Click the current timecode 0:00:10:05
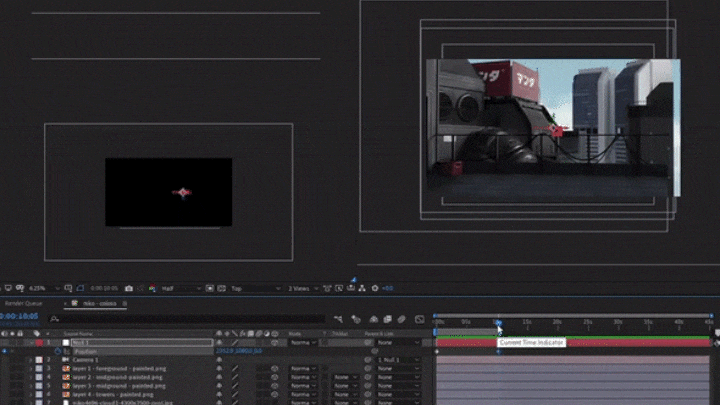 tap(19, 316)
